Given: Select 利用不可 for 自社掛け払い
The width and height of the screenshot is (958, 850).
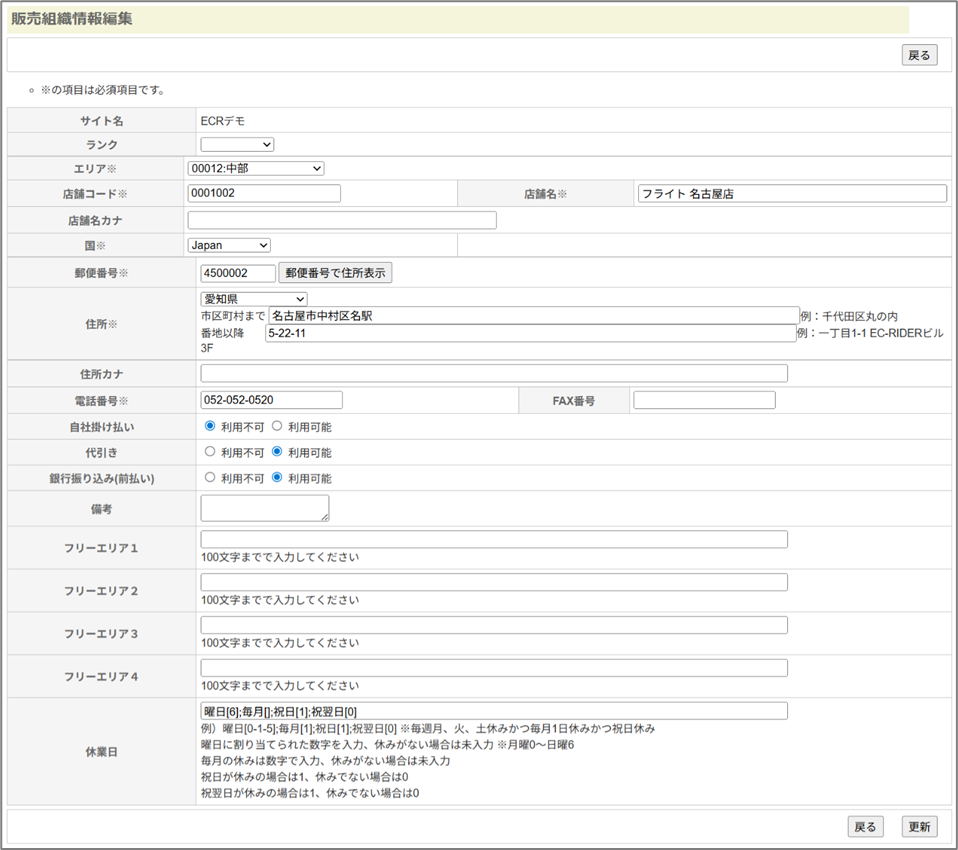Looking at the screenshot, I should 210,426.
